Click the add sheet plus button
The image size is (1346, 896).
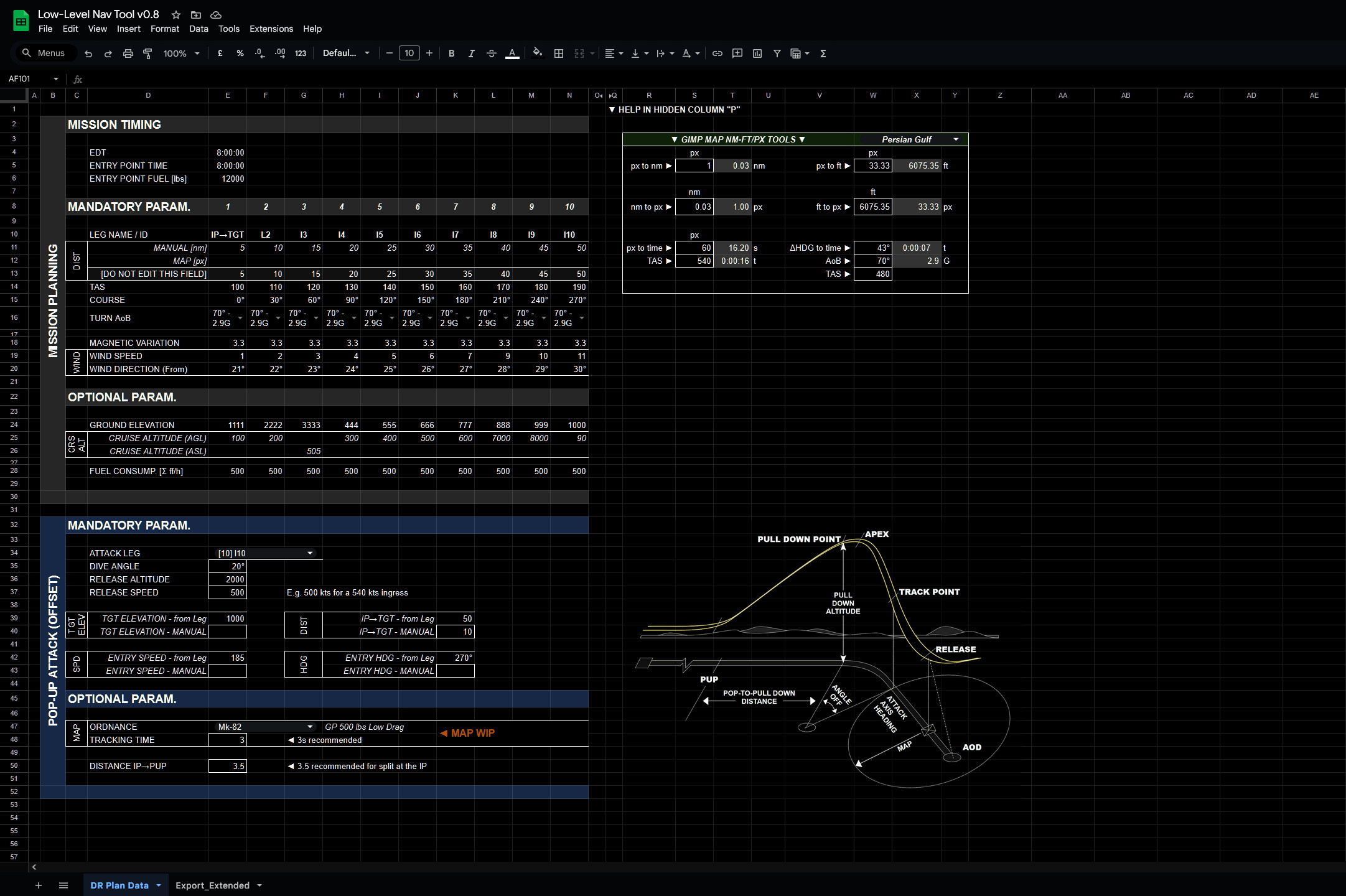point(39,885)
